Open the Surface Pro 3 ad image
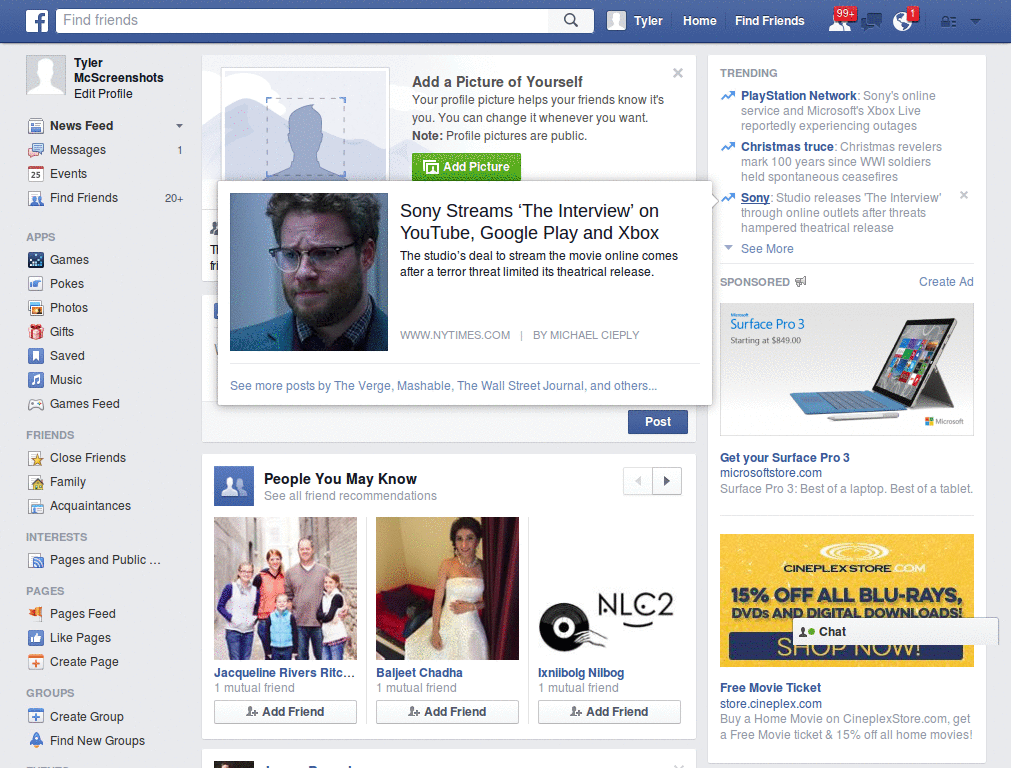Viewport: 1024px width, 768px height. coord(846,369)
